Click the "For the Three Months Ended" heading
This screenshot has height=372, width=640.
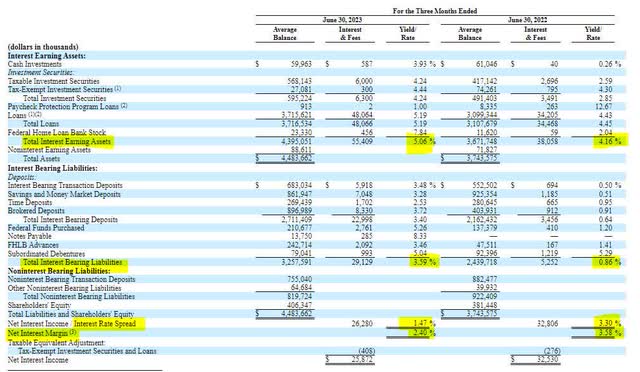[x=435, y=11]
